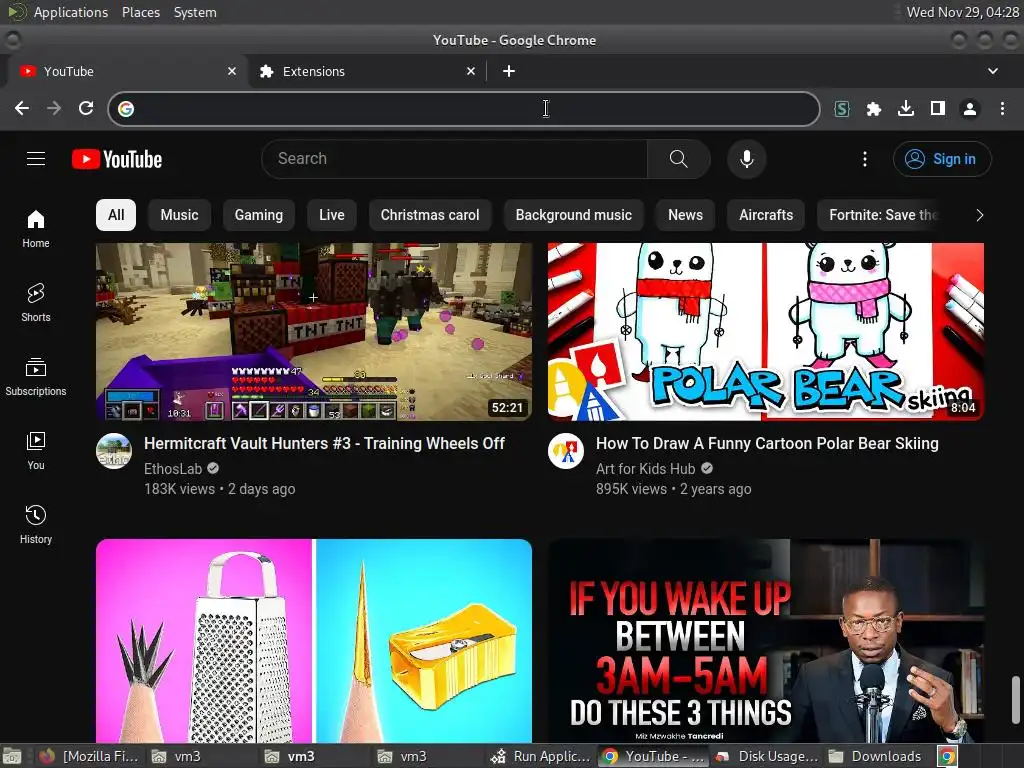This screenshot has height=768, width=1024.
Task: Click the date and time clock
Action: pyautogui.click(x=963, y=12)
